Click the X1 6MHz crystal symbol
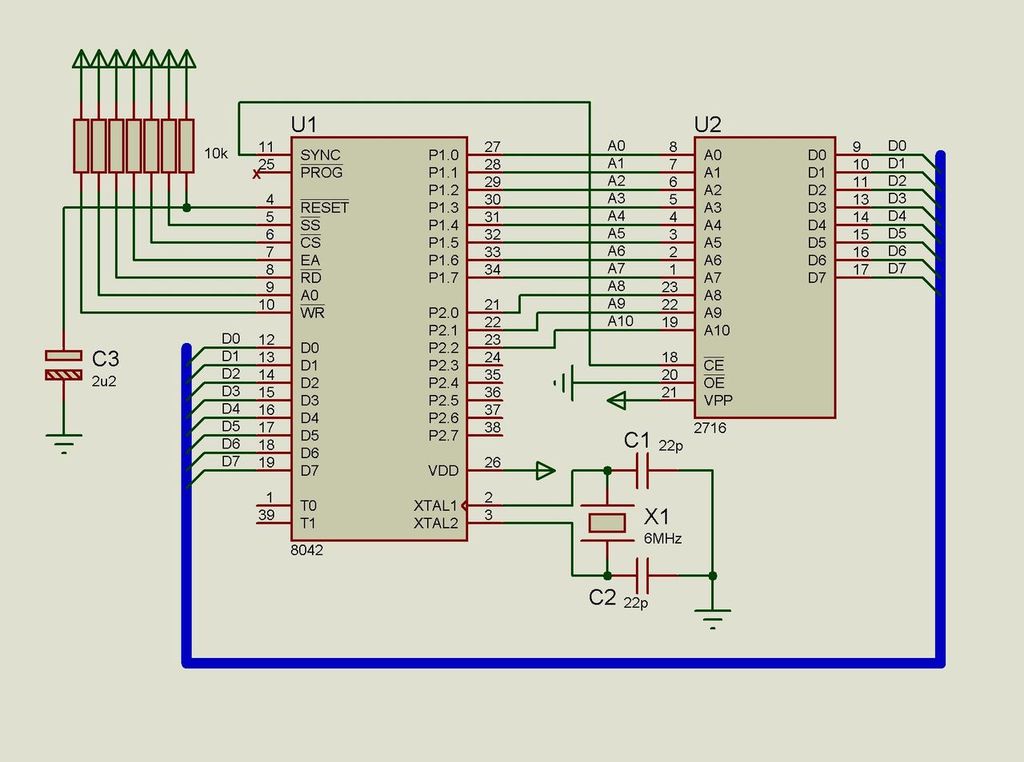 608,522
